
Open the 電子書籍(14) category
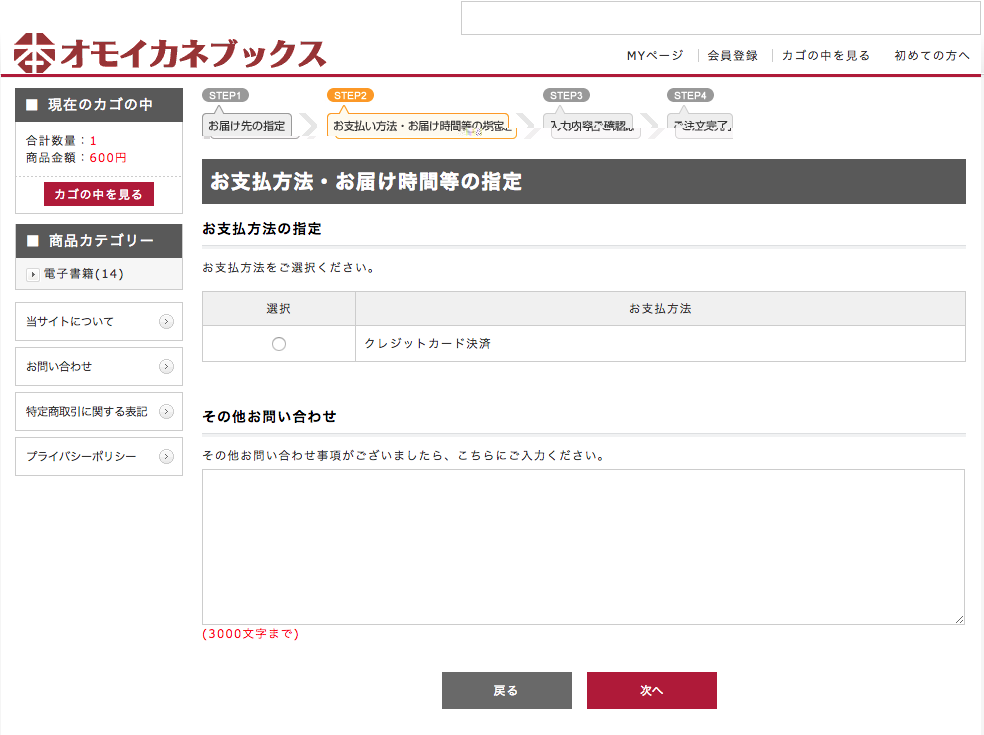click(x=83, y=274)
